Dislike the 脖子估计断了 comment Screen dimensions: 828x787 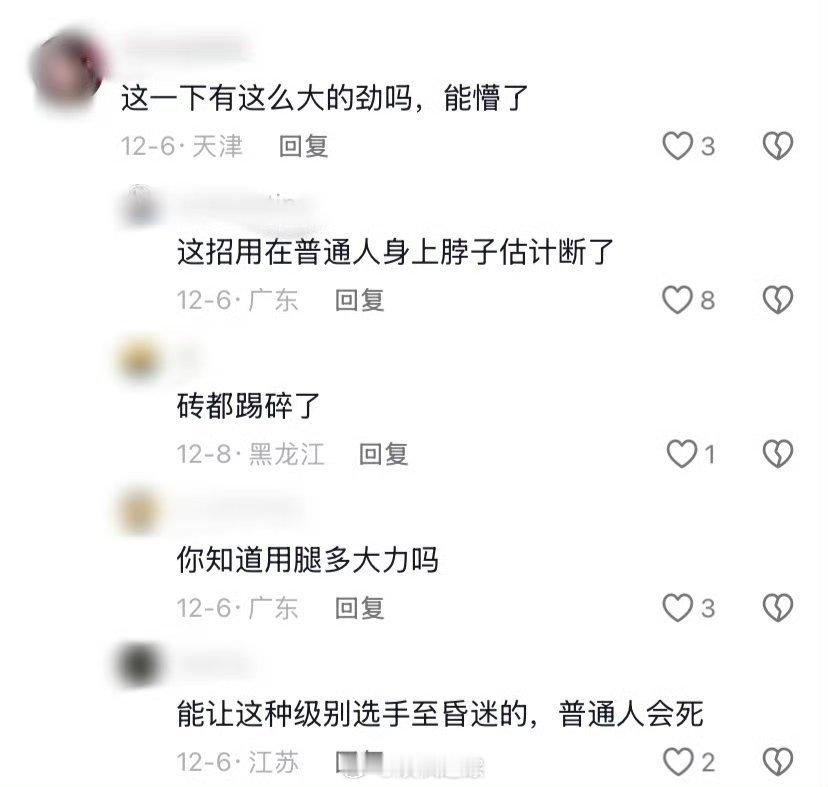click(x=778, y=299)
